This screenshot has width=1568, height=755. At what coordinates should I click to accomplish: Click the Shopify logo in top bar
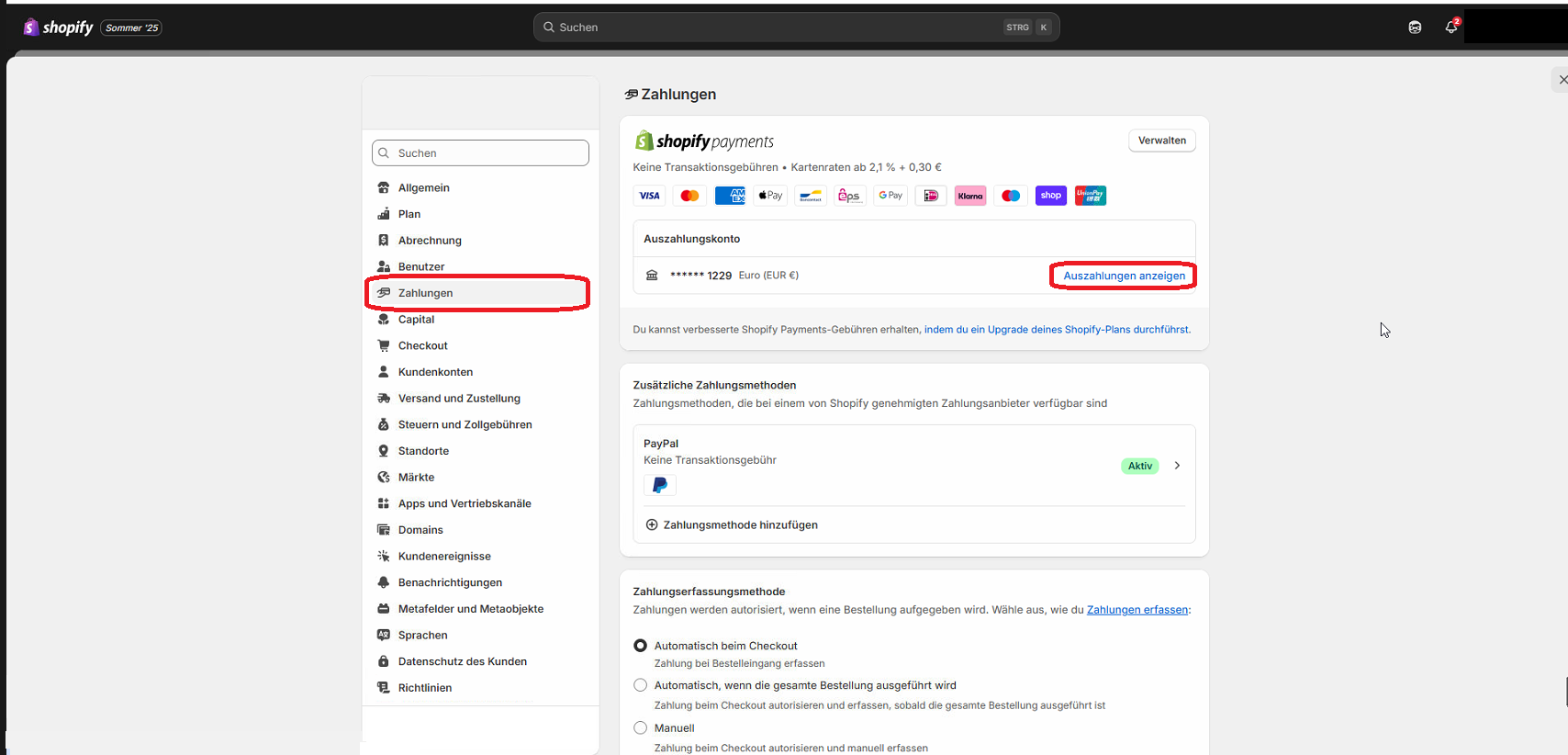[x=59, y=28]
